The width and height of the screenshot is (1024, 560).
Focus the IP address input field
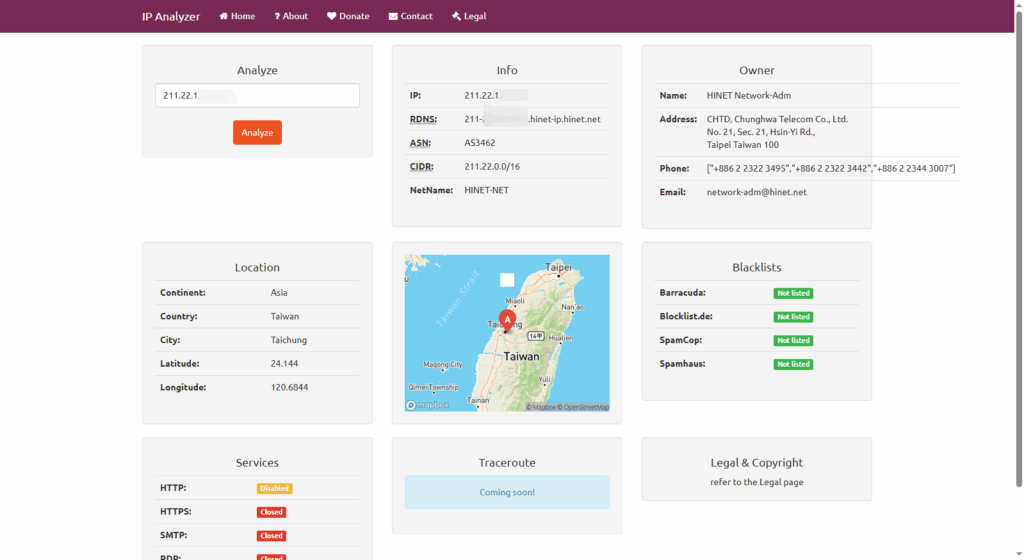[x=257, y=96]
